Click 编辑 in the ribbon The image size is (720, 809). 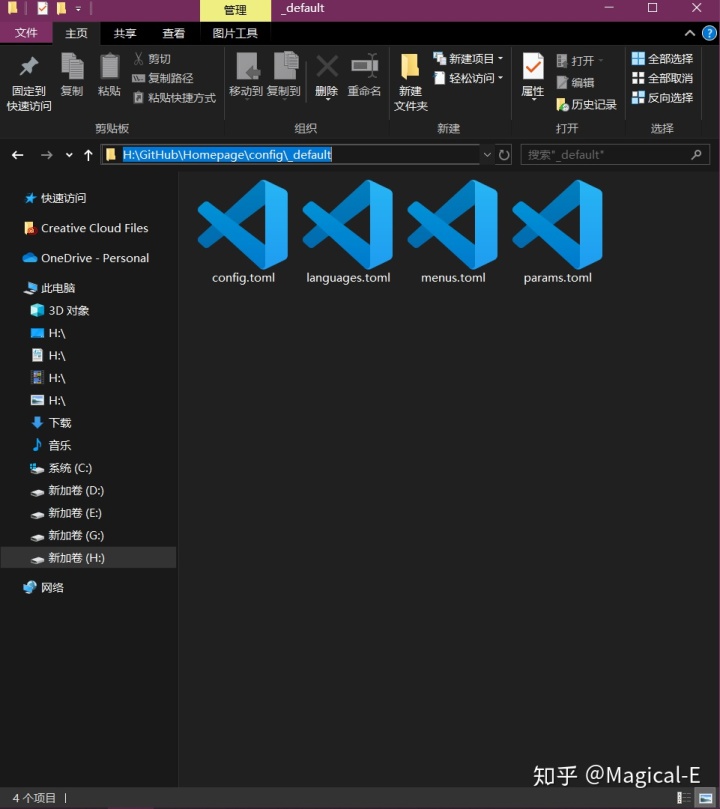click(x=576, y=83)
